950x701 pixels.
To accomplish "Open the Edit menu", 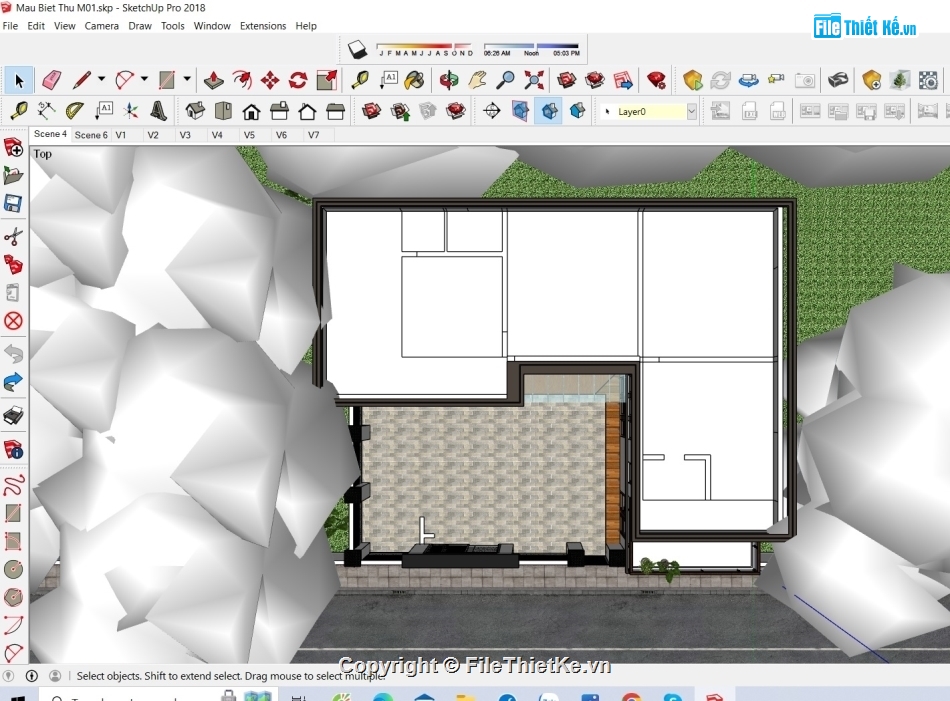I will (36, 26).
